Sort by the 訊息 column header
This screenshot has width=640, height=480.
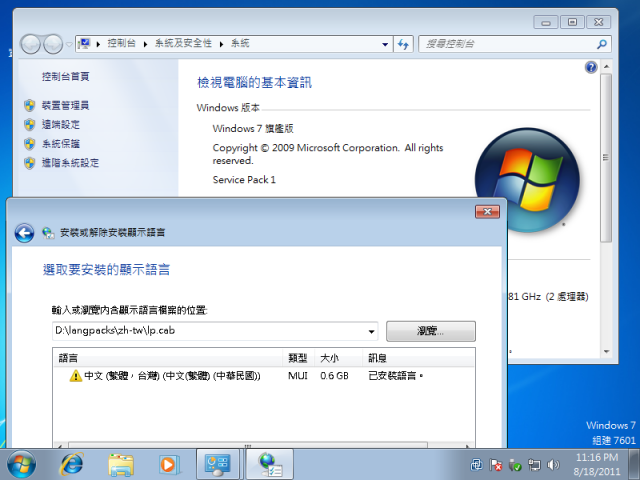(x=418, y=358)
